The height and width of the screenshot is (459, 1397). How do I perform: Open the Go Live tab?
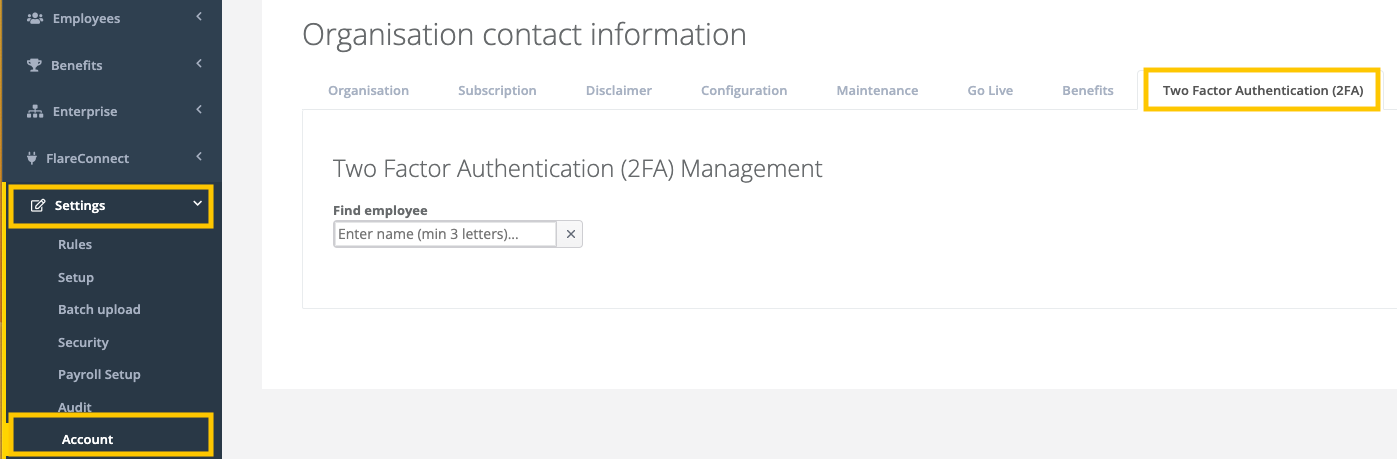pyautogui.click(x=990, y=90)
